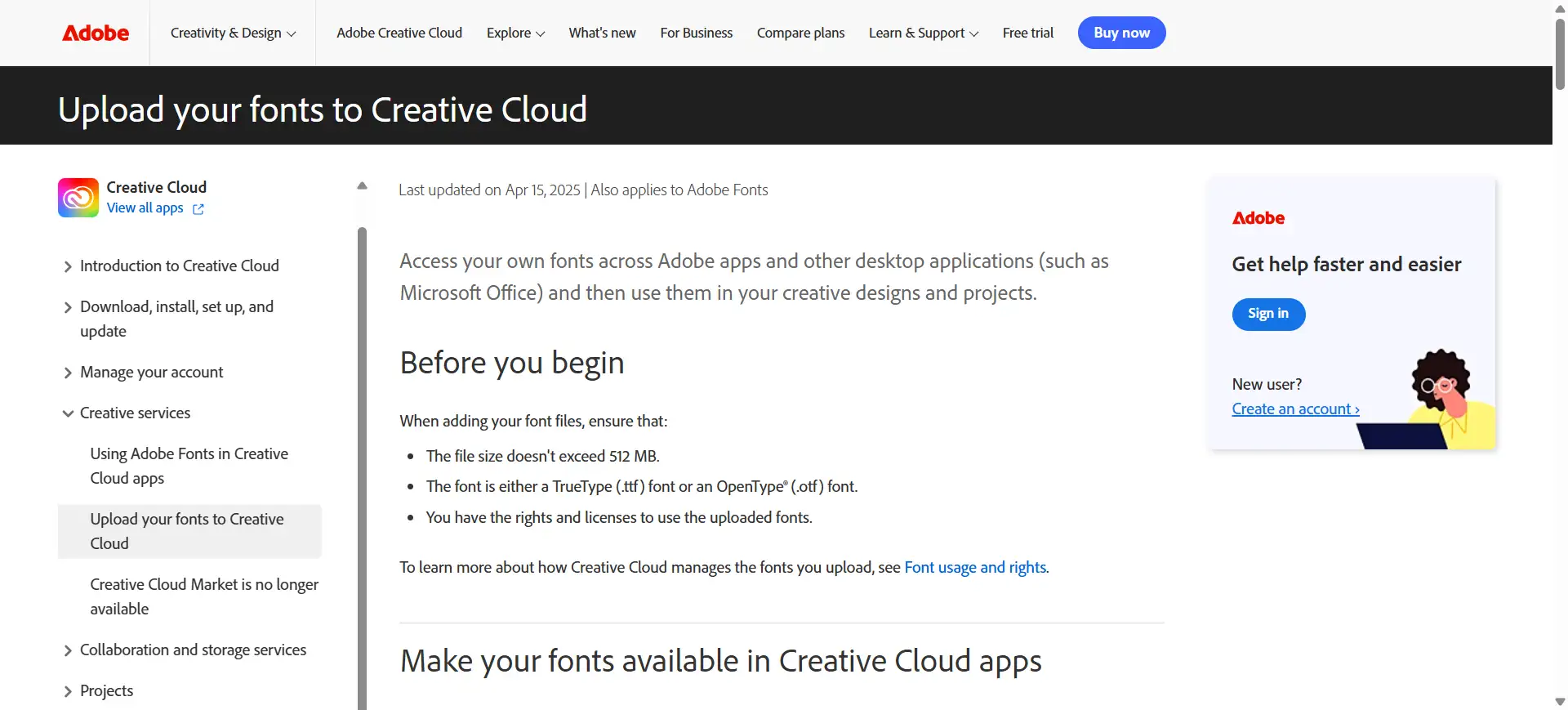
Task: Click Free trial in navigation
Action: (x=1027, y=33)
